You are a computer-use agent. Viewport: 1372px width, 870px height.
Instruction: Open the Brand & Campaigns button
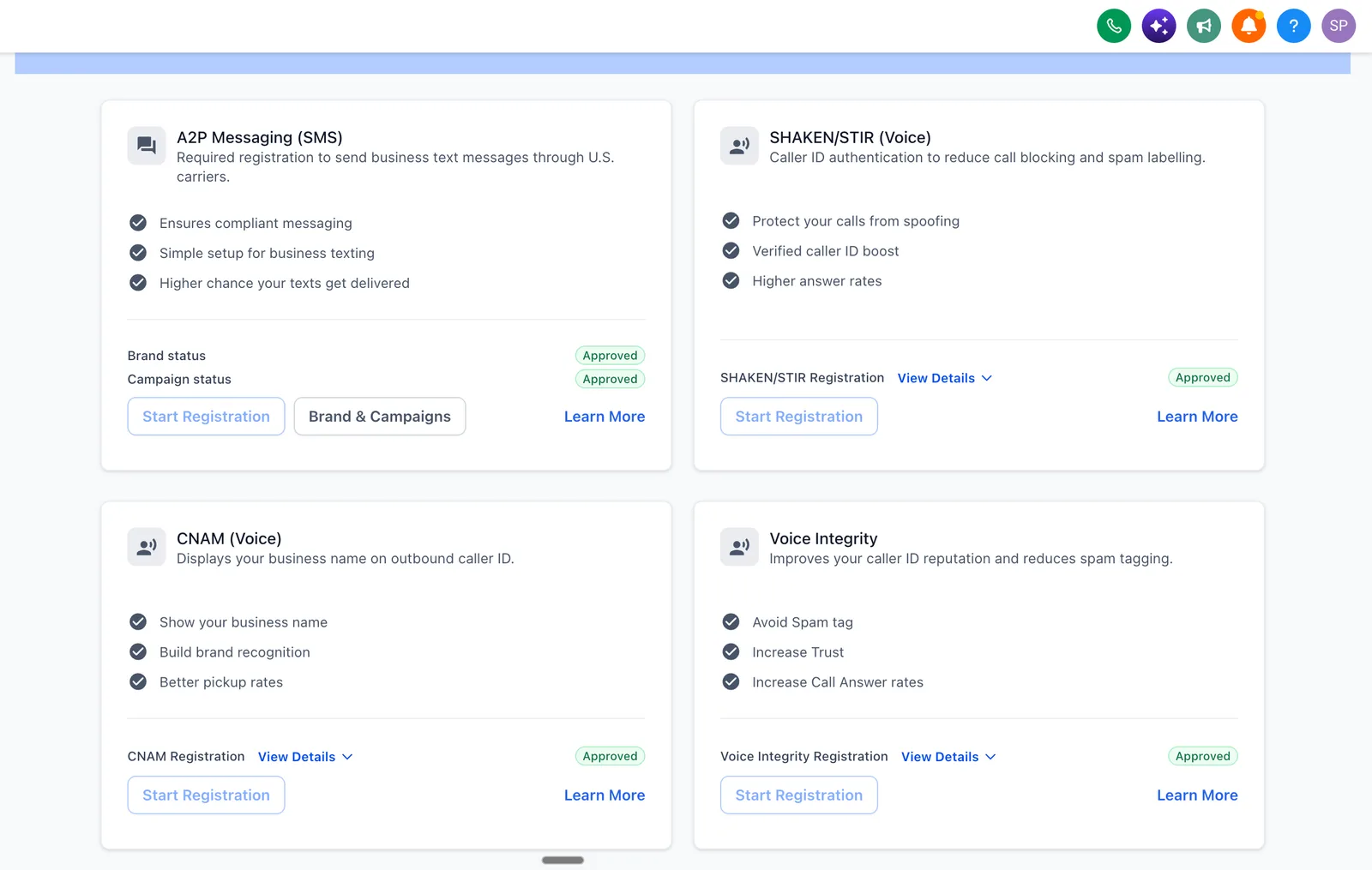pos(380,417)
